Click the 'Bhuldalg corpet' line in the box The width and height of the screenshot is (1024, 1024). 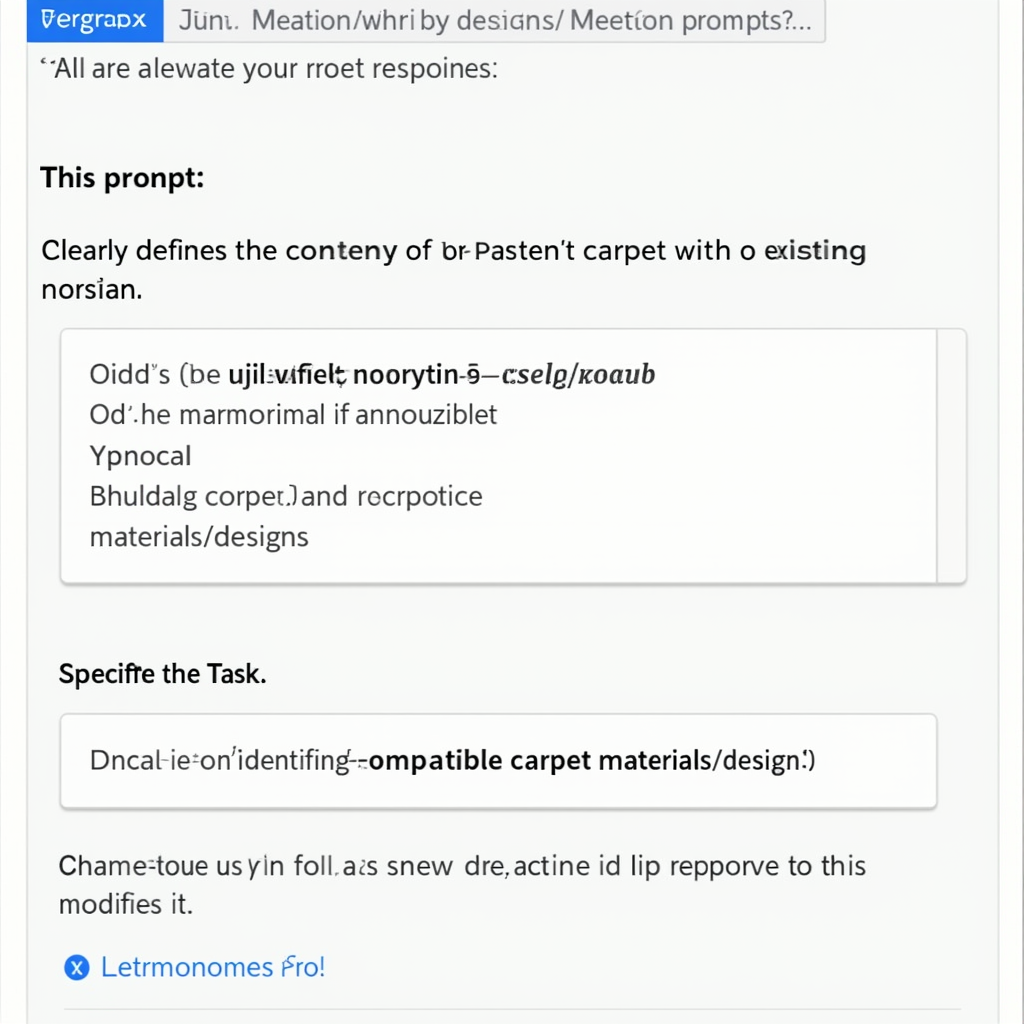coord(286,496)
